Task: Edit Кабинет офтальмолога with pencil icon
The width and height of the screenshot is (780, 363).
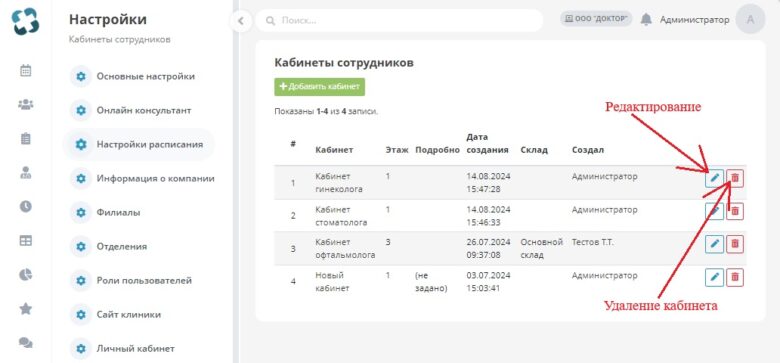Action: (714, 244)
